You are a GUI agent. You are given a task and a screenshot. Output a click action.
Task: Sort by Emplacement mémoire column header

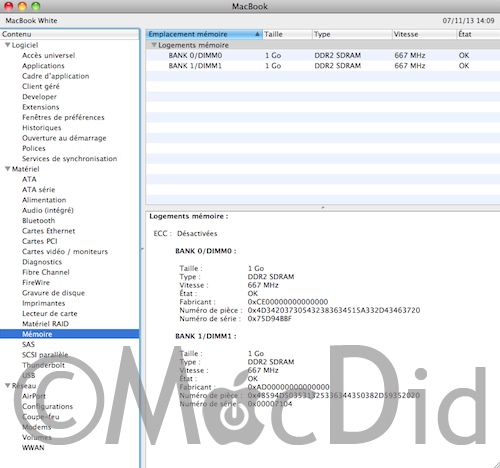[204, 34]
